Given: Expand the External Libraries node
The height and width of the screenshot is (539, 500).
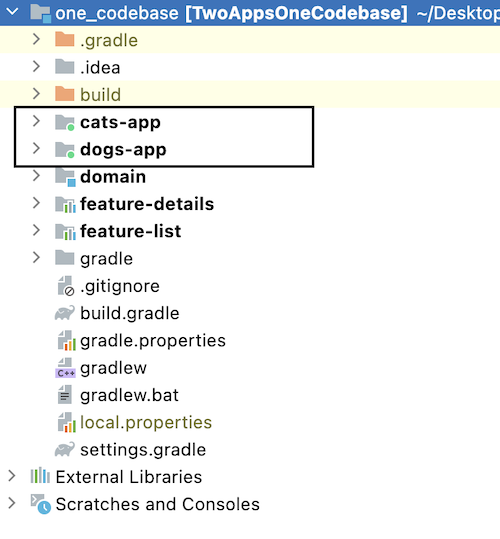Looking at the screenshot, I should click(12, 476).
